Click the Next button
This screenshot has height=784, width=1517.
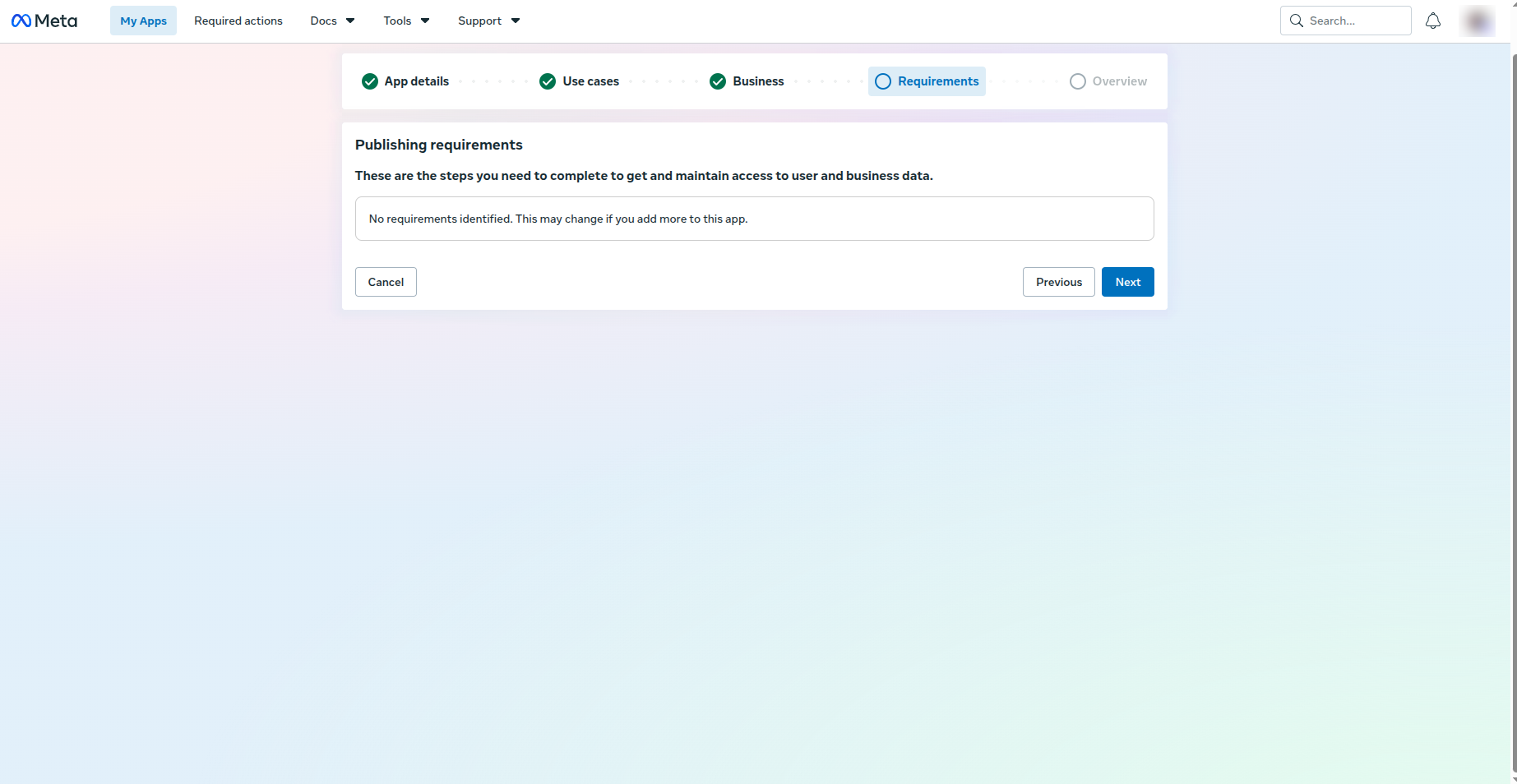click(x=1128, y=282)
